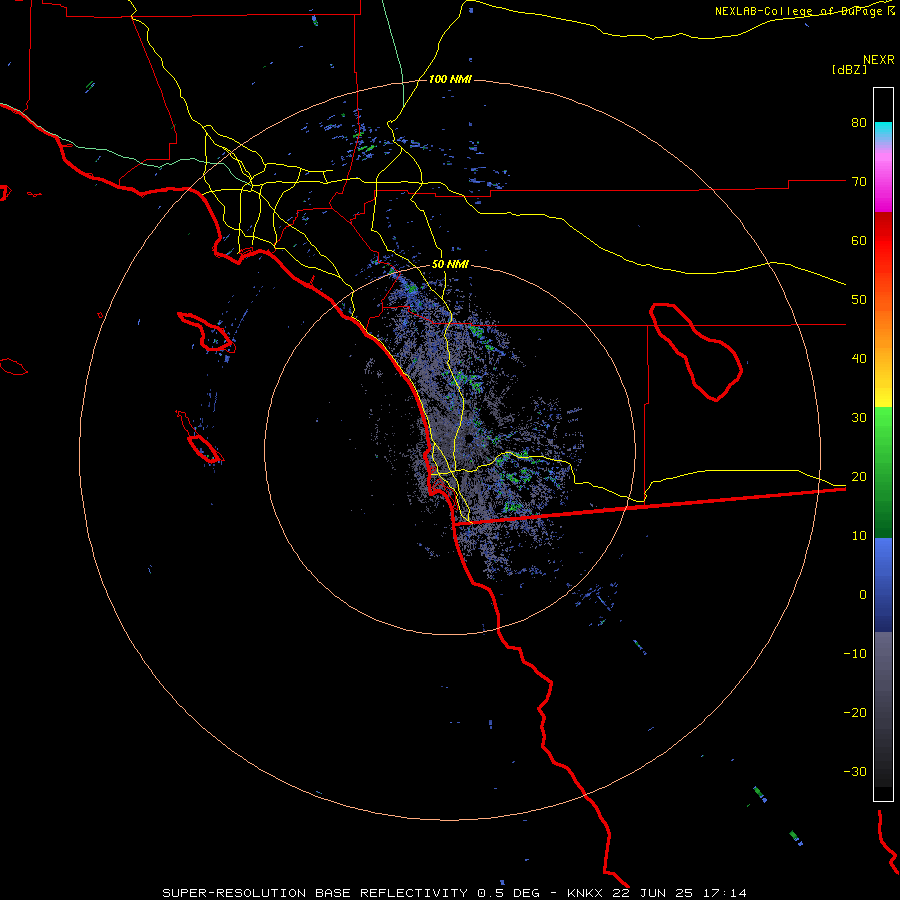The image size is (900, 900).
Task: Click the 50 value on the dBZ scale
Action: click(x=859, y=300)
